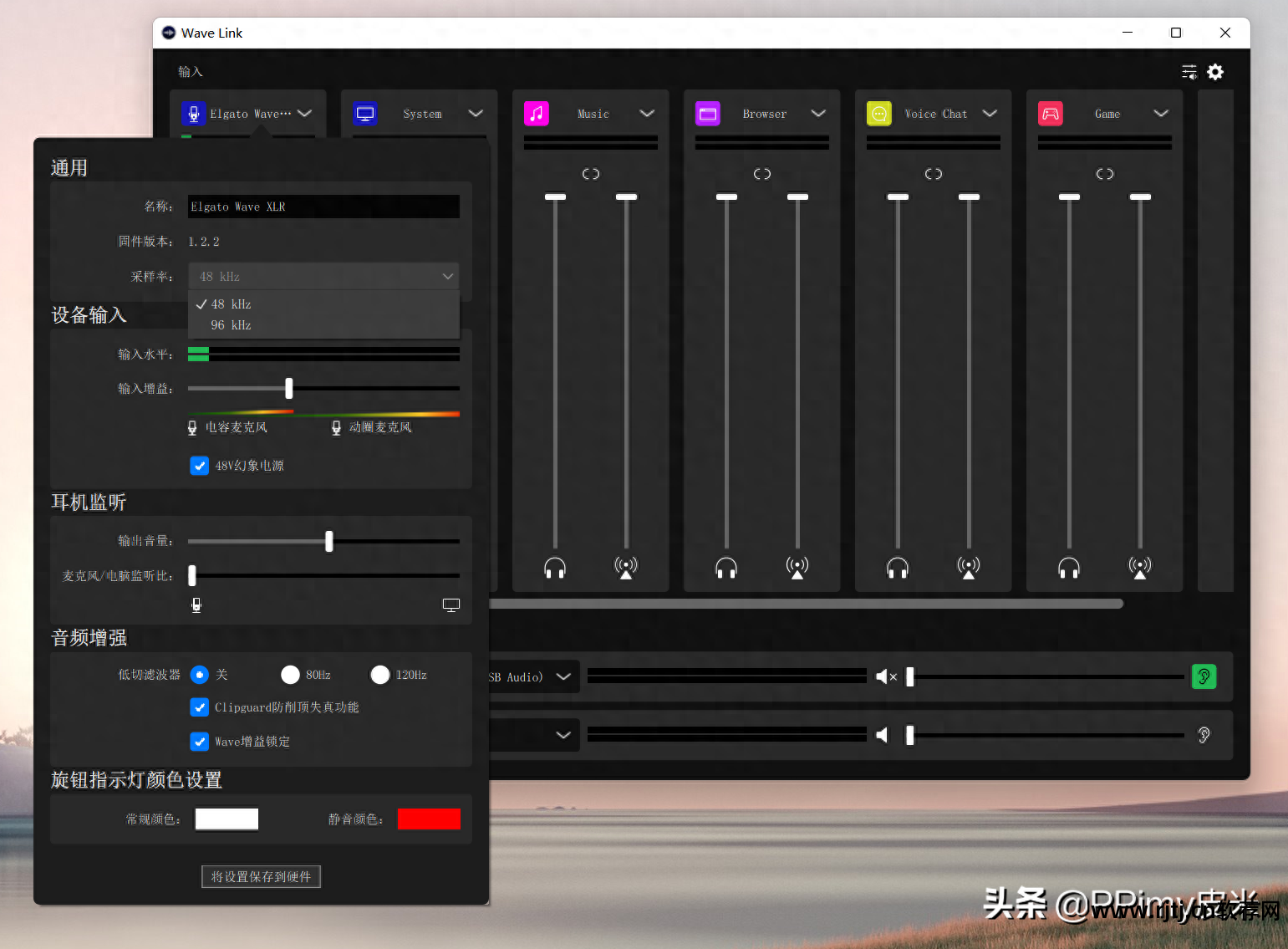Viewport: 1288px width, 949px height.
Task: Click Music channel monitor fader handle
Action: click(555, 196)
